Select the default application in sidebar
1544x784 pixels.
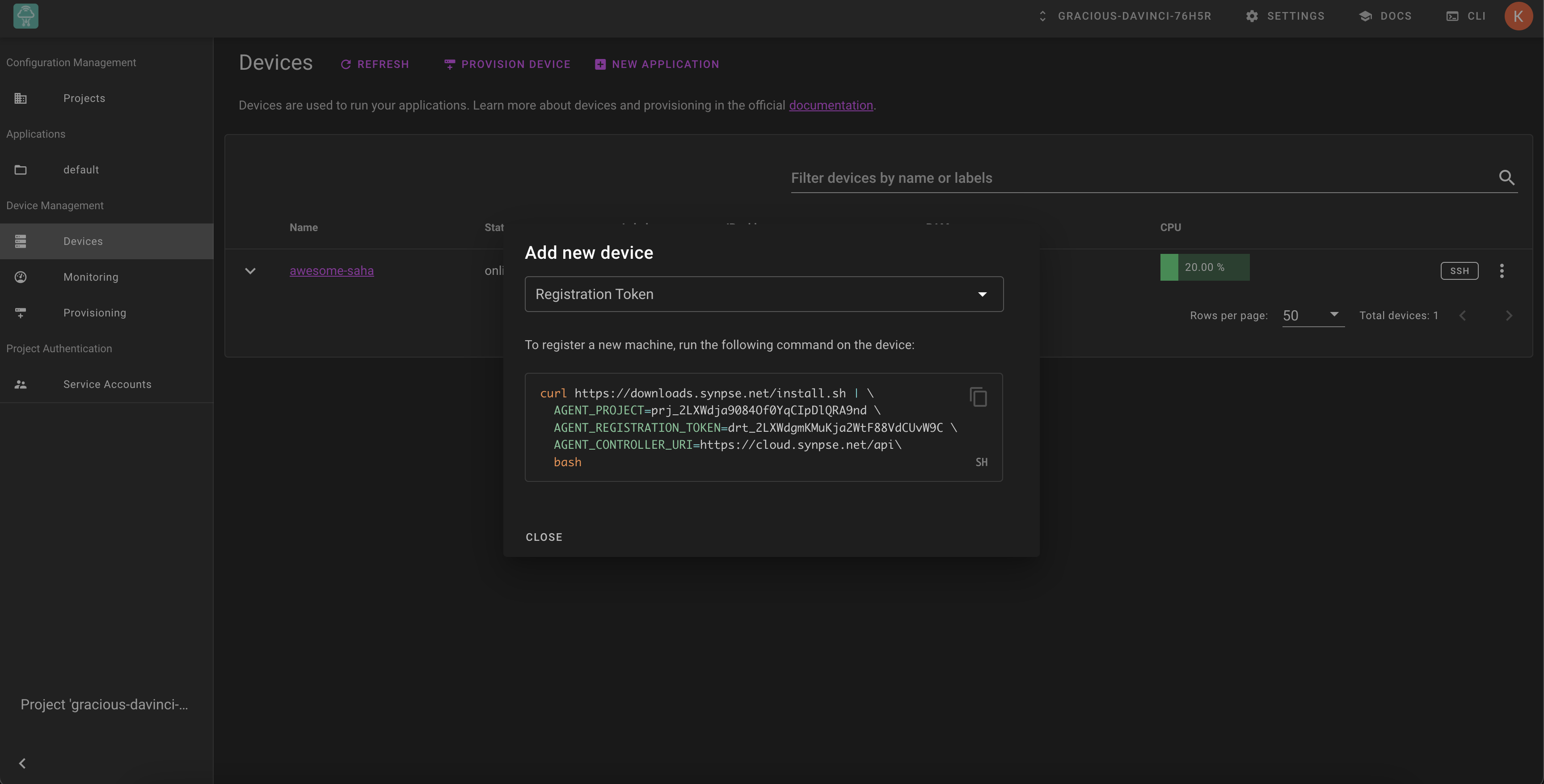tap(81, 169)
